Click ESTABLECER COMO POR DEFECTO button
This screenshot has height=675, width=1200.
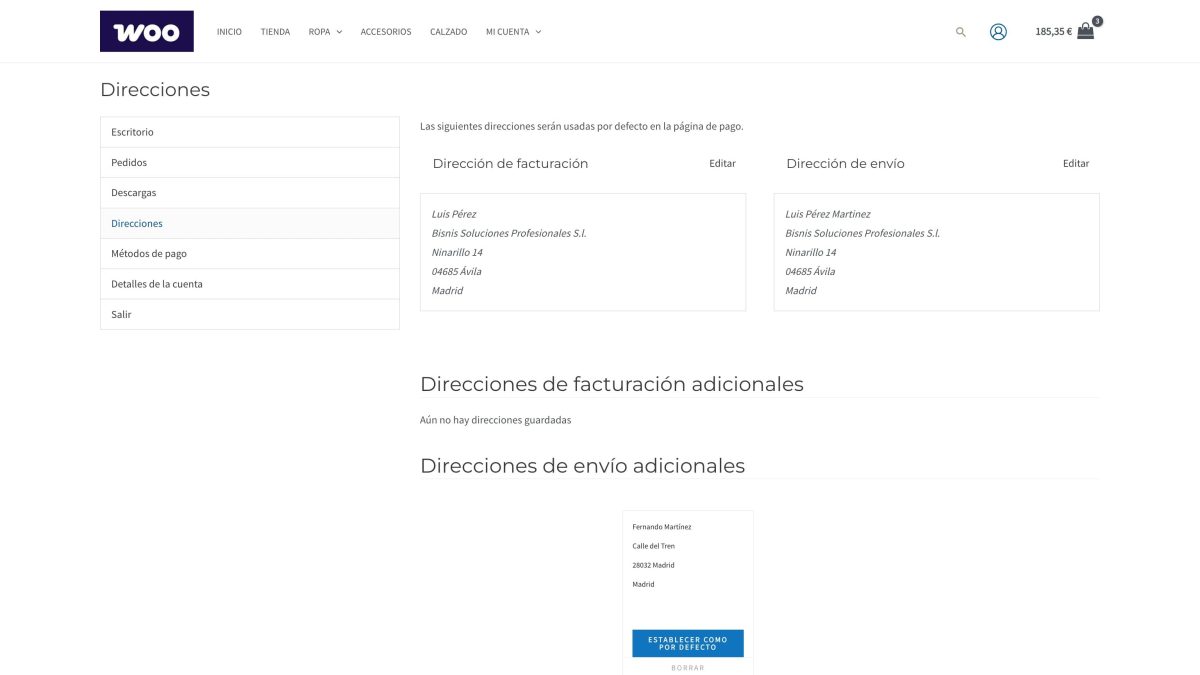(x=687, y=643)
